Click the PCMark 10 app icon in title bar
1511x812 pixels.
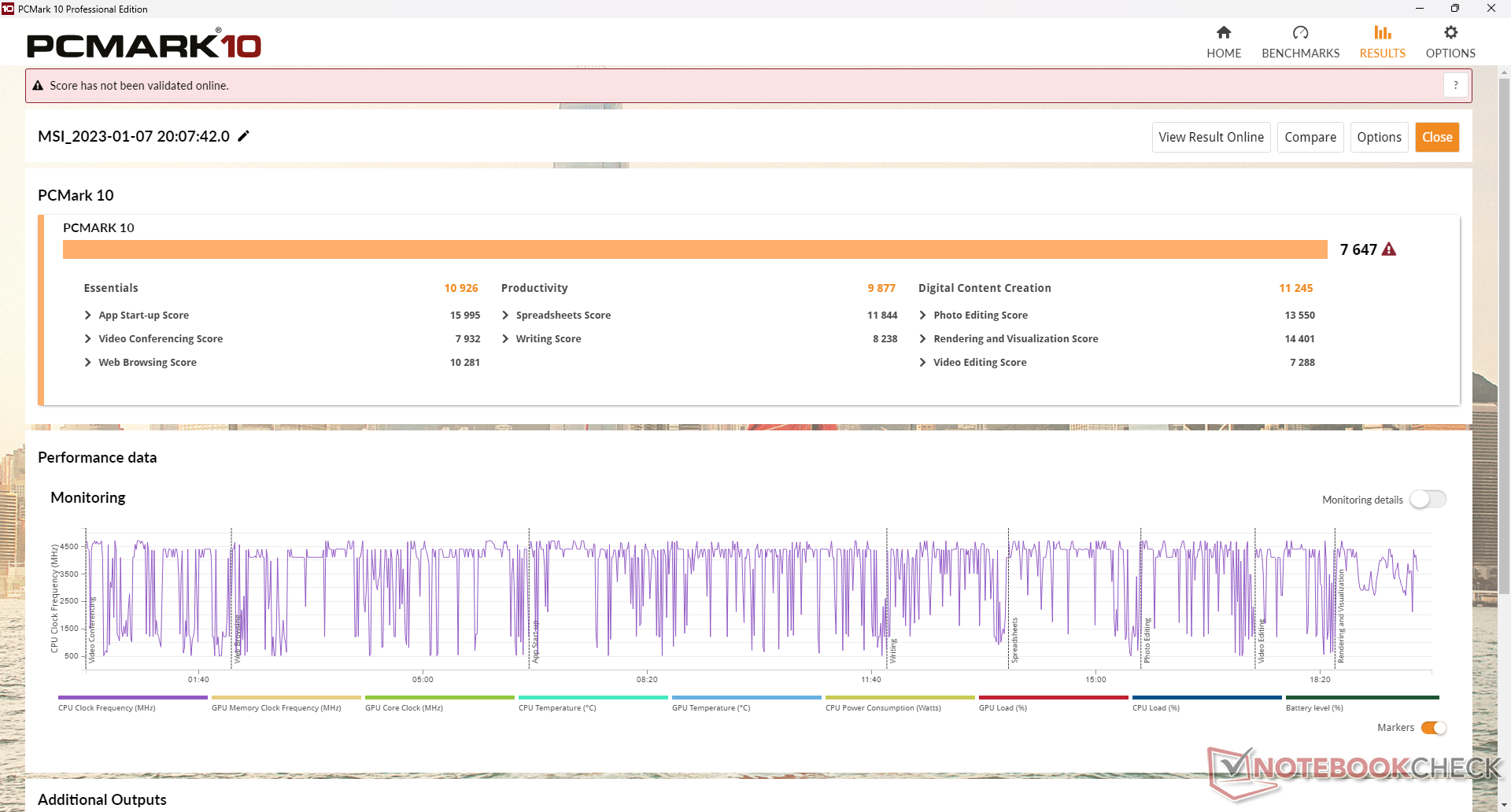tap(8, 9)
